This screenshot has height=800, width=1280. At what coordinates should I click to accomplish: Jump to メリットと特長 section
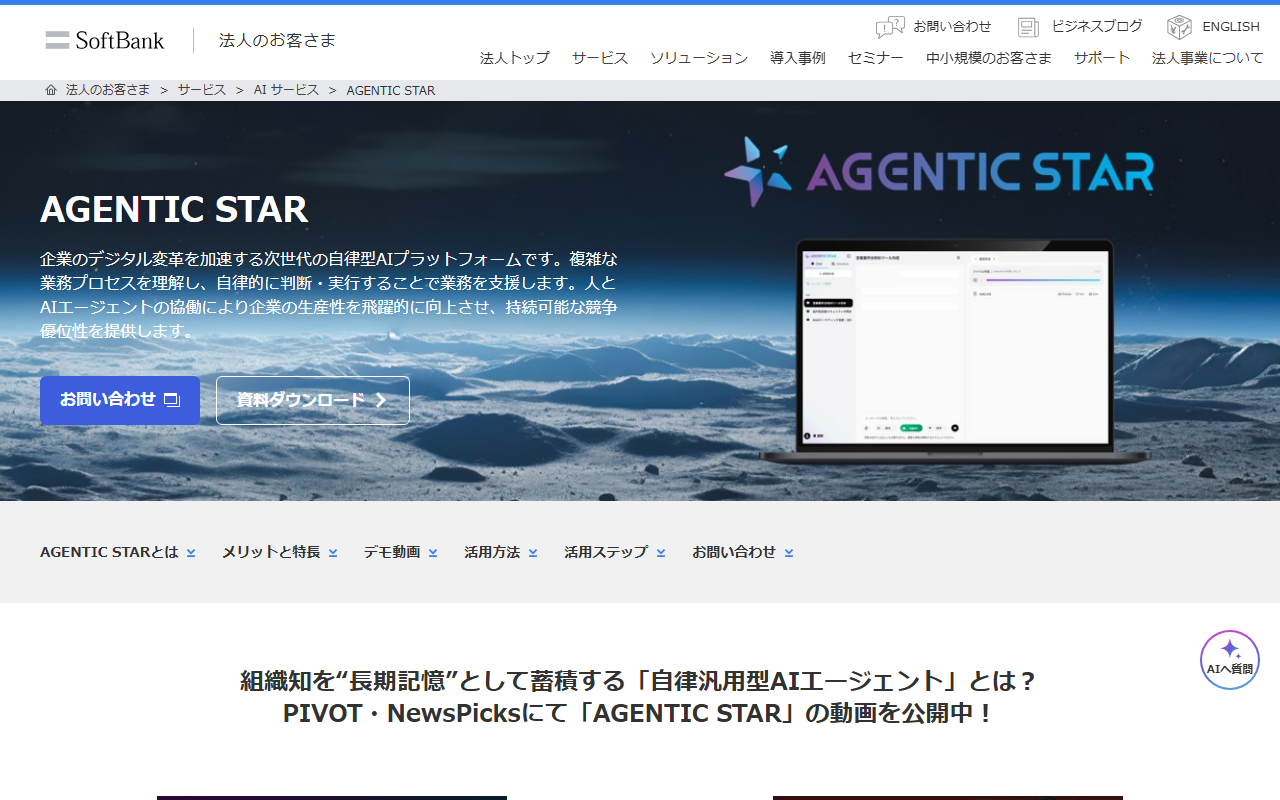pyautogui.click(x=279, y=552)
